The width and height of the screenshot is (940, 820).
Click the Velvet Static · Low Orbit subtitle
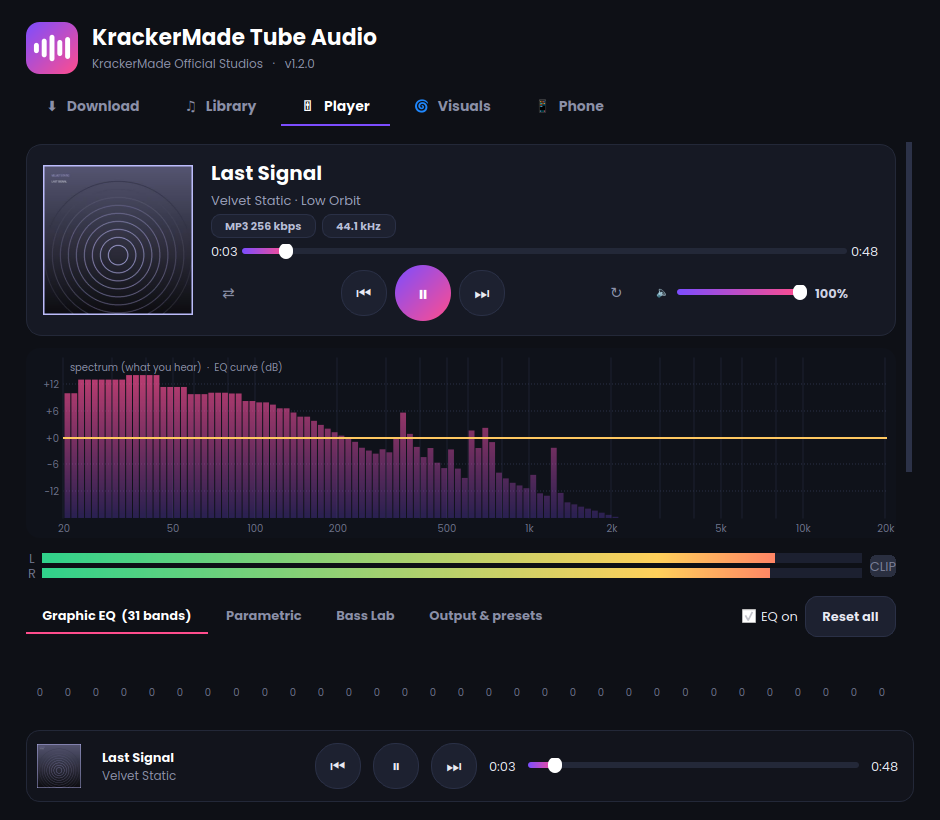coord(285,201)
